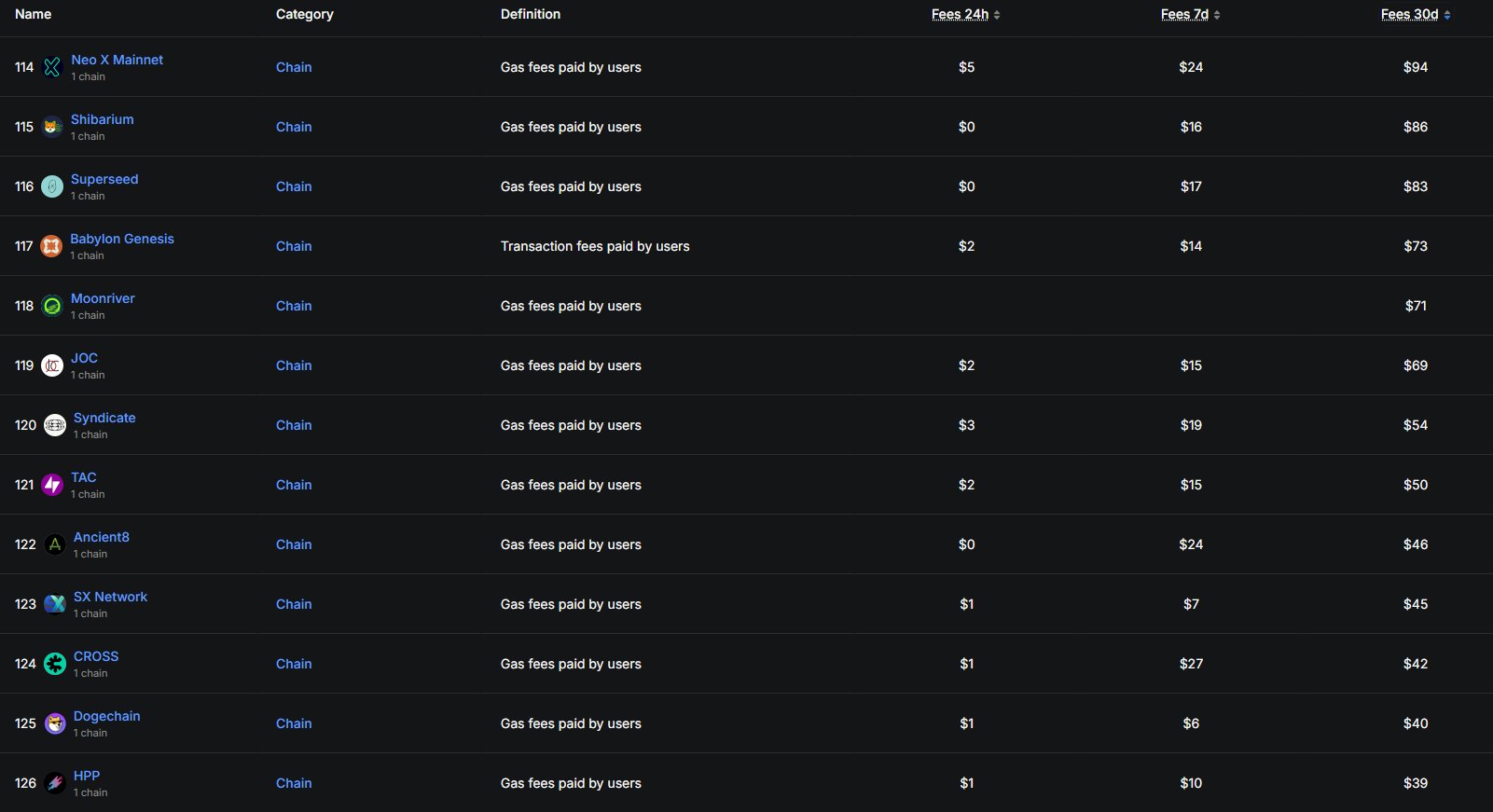Click the Neo X Mainnet logo icon

[x=52, y=67]
